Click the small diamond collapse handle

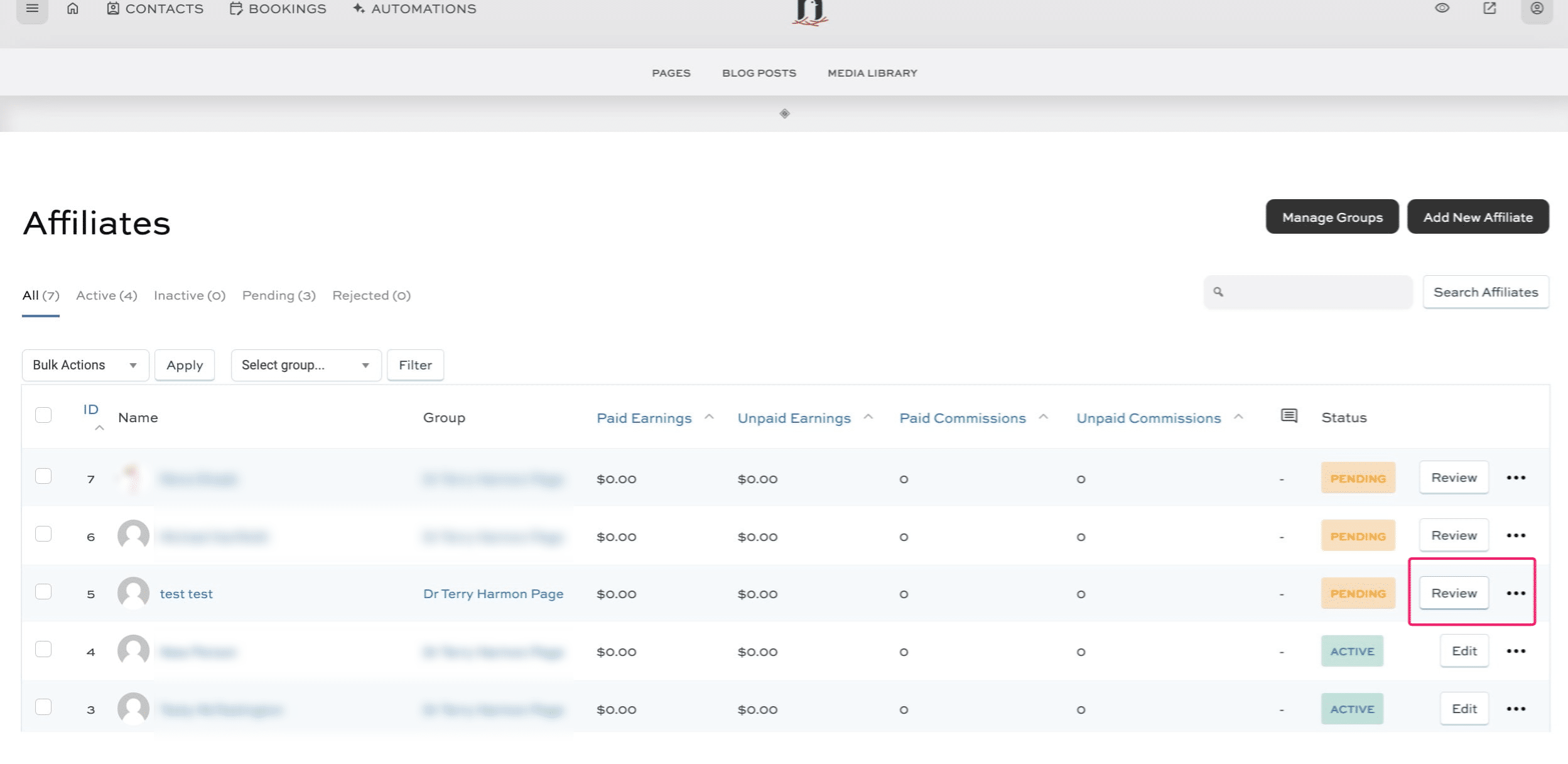[x=784, y=114]
